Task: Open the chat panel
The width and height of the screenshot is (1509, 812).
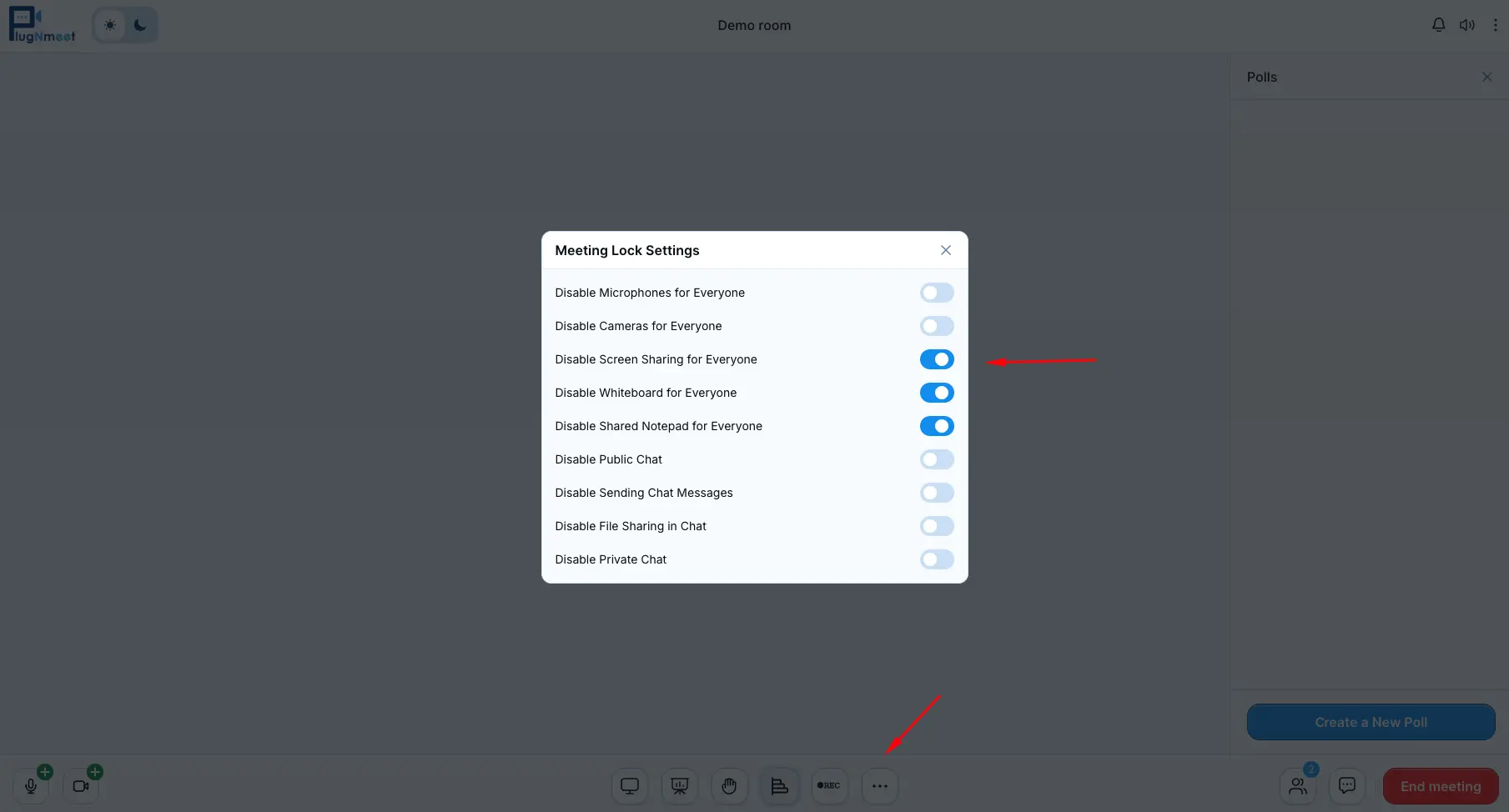Action: tap(1346, 784)
